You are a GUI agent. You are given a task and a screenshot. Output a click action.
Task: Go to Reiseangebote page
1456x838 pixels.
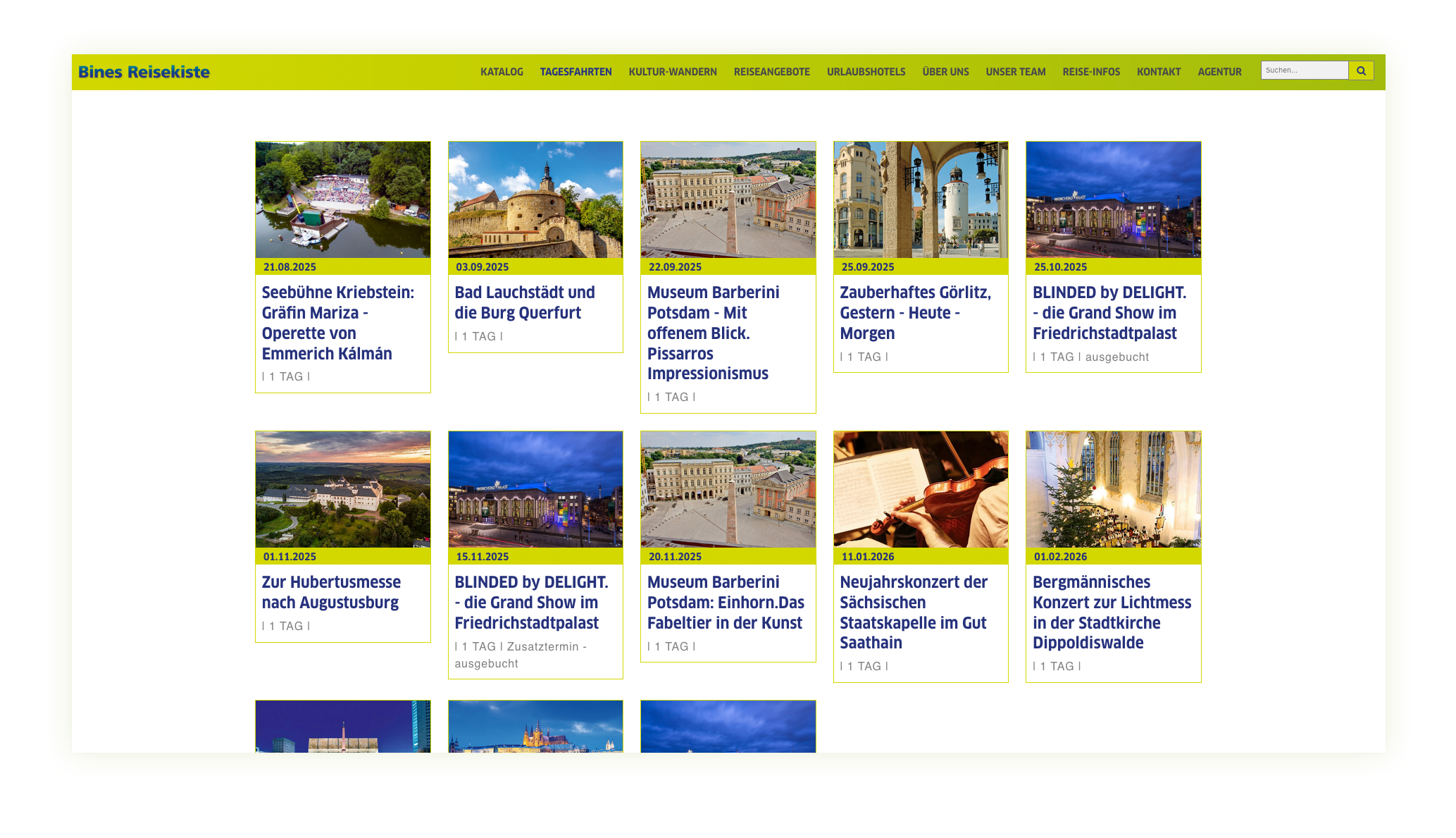click(771, 72)
